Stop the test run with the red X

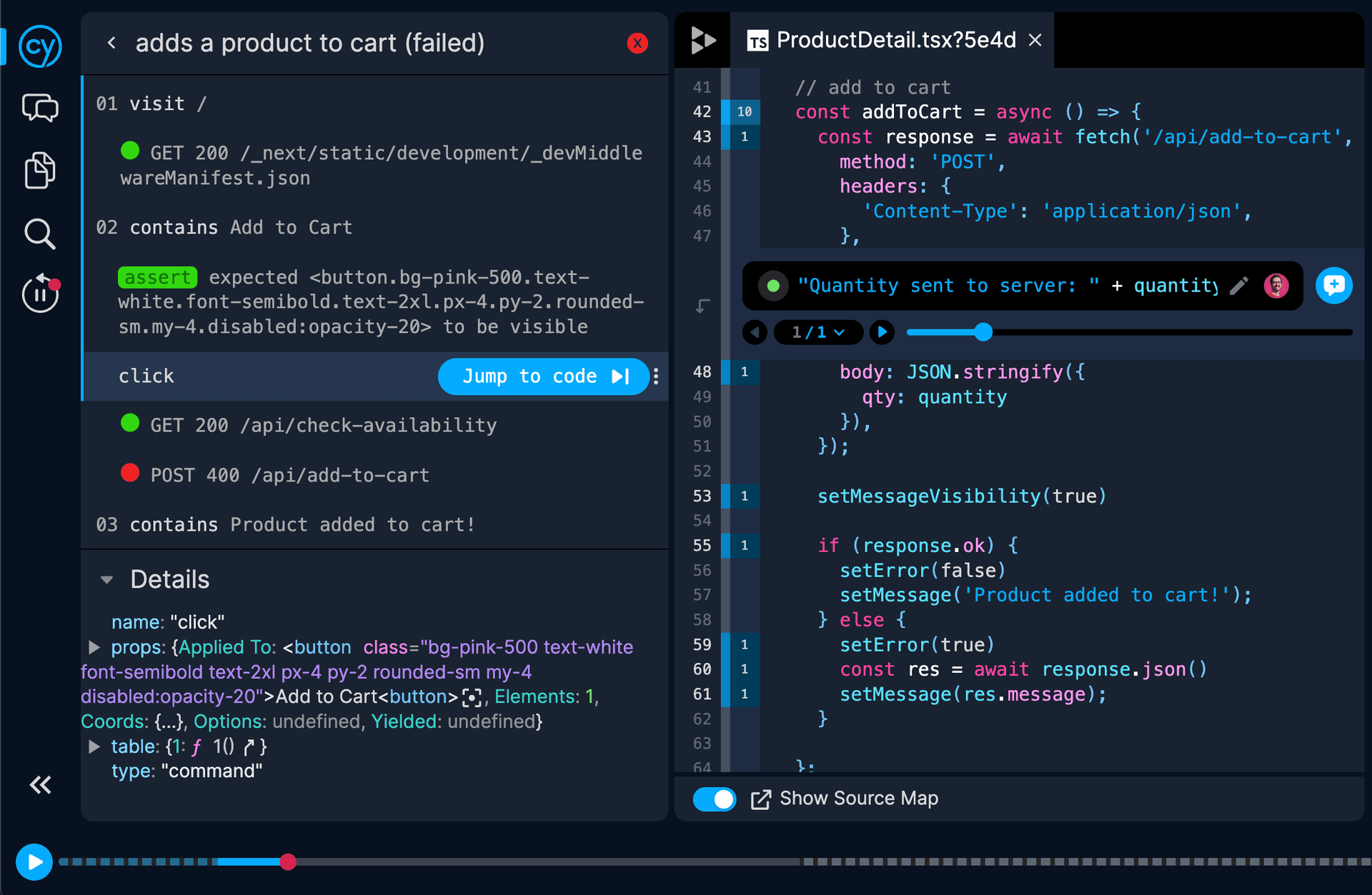[x=637, y=43]
